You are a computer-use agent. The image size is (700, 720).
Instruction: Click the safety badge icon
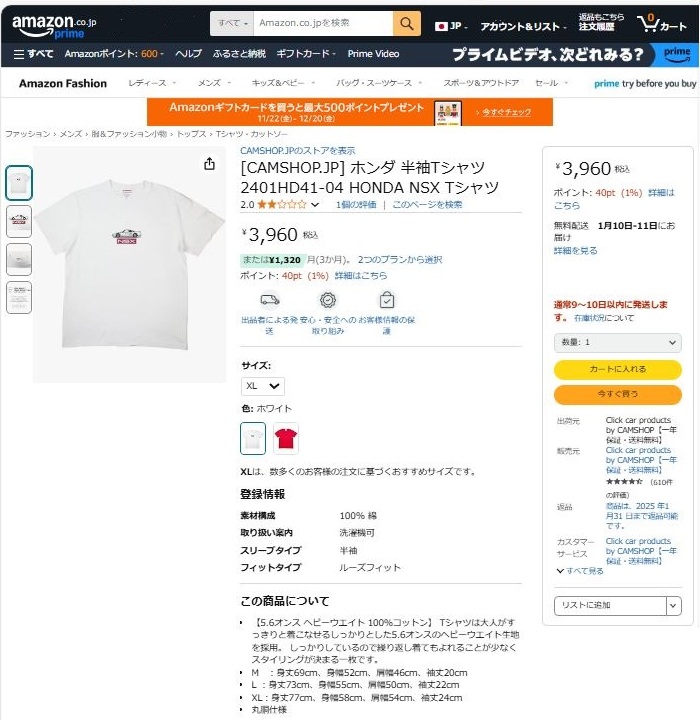[327, 300]
